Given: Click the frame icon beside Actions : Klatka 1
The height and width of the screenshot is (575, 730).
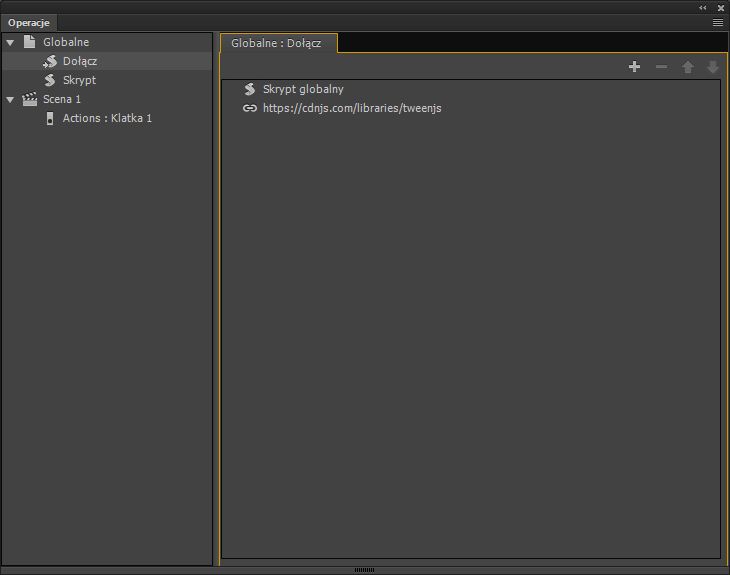Looking at the screenshot, I should click(x=50, y=118).
